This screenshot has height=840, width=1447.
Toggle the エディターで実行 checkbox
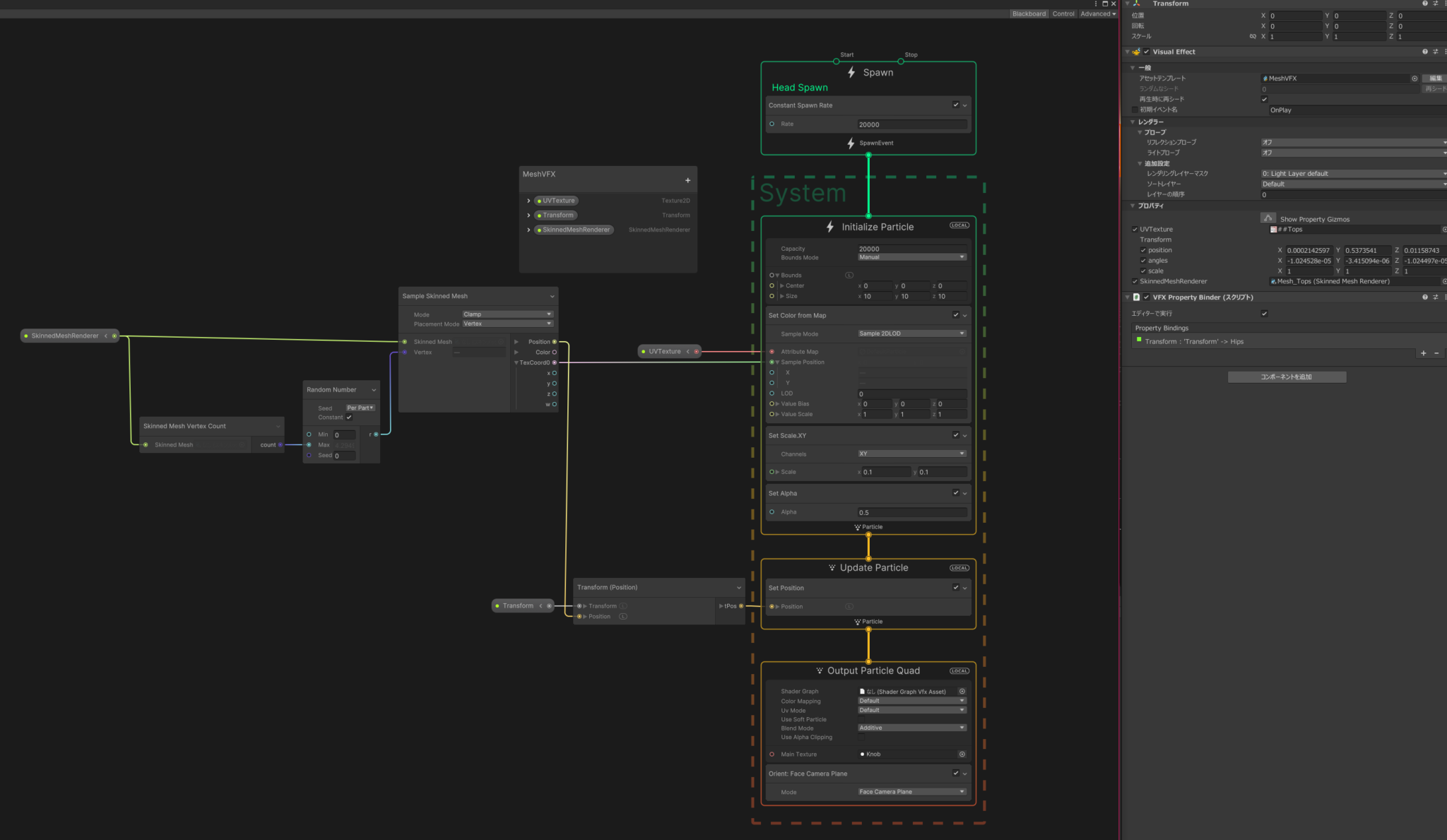[x=1264, y=313]
